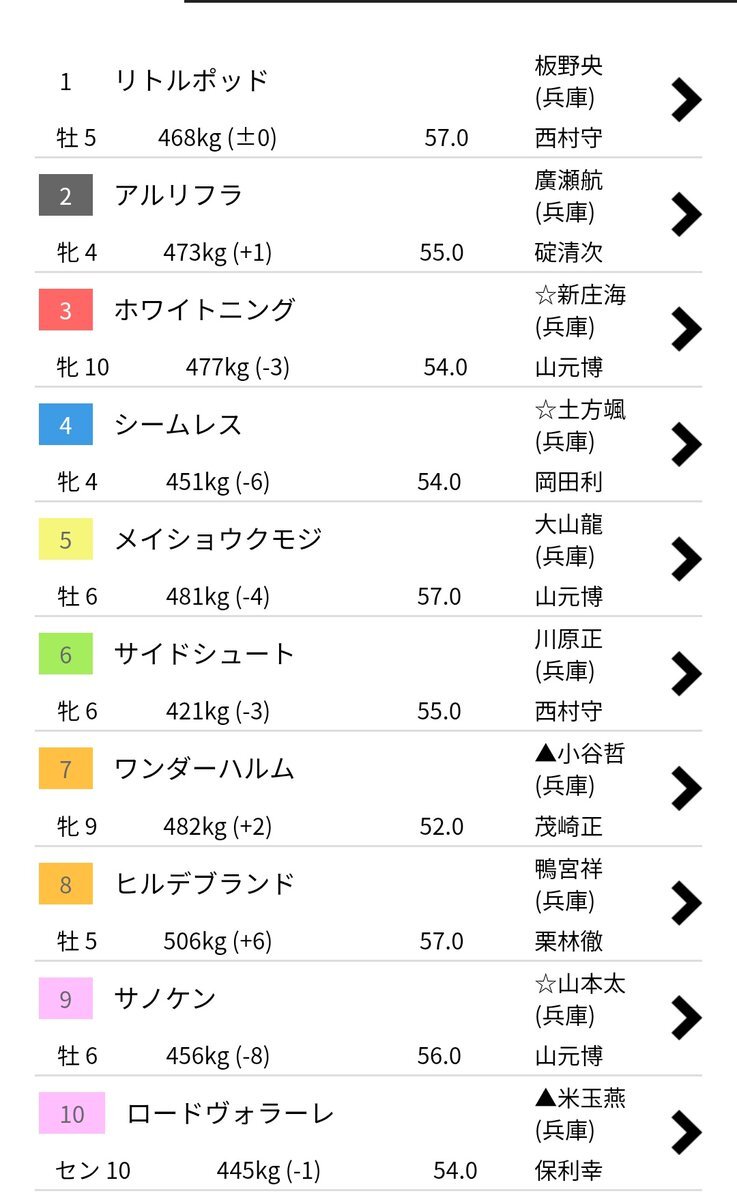Click the gray number 2 badge
The image size is (737, 1200).
click(66, 195)
